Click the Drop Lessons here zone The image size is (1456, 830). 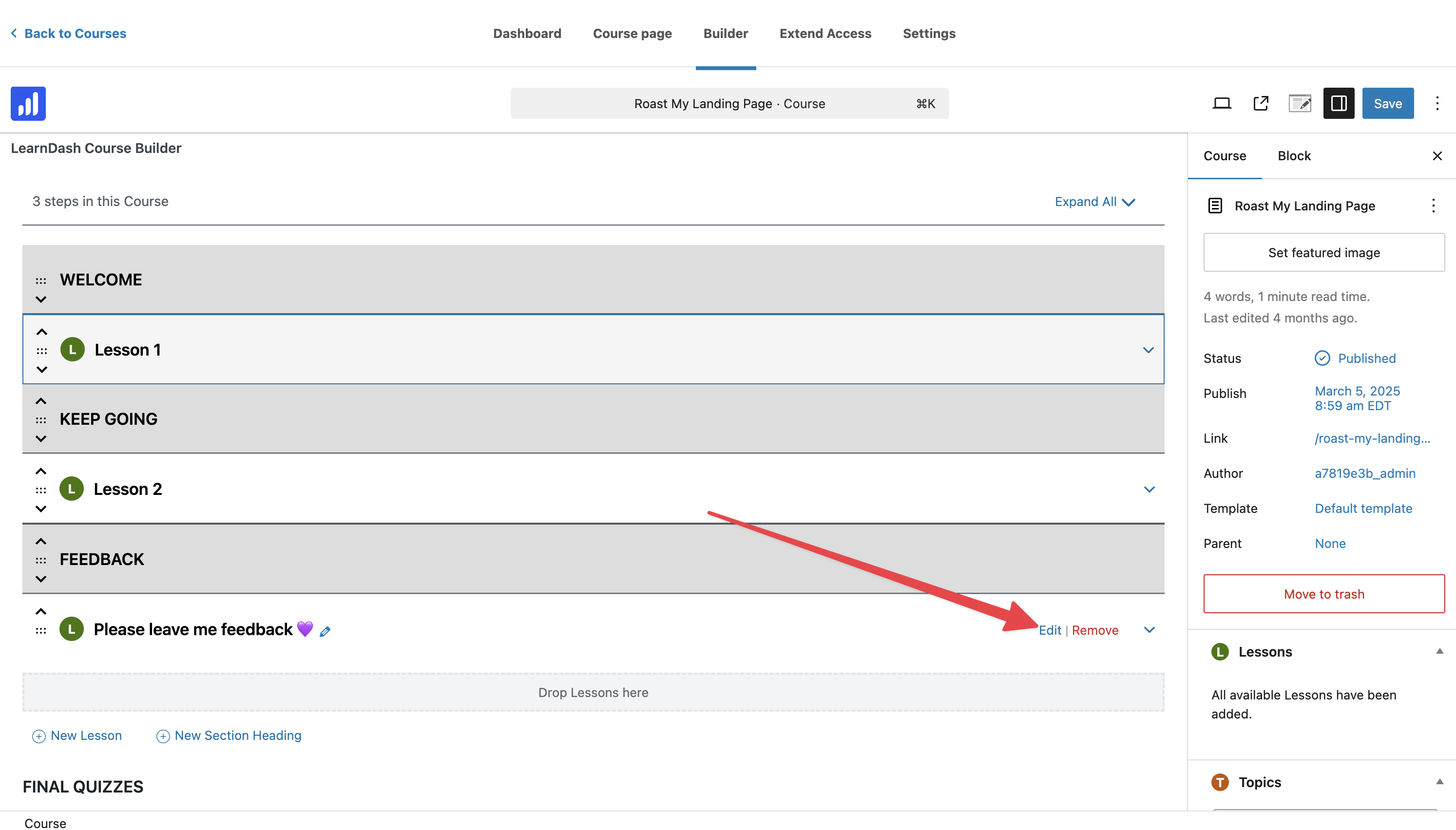593,692
